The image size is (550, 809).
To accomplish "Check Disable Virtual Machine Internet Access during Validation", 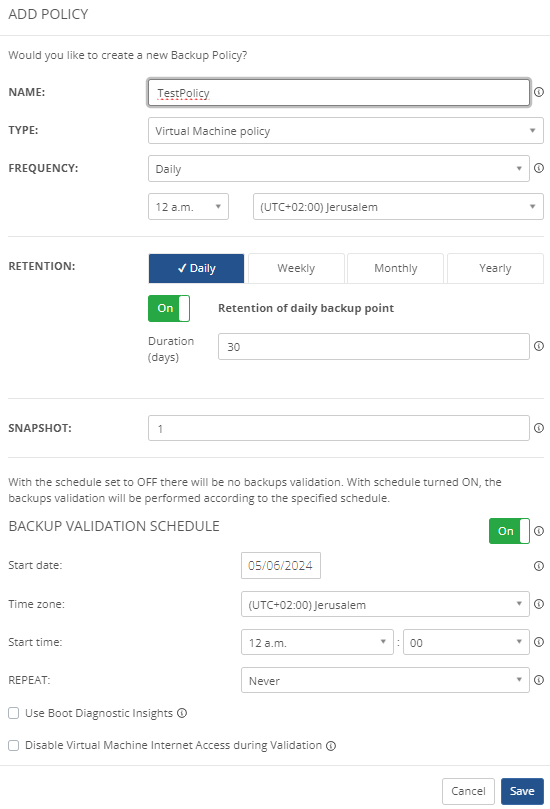I will [13, 746].
